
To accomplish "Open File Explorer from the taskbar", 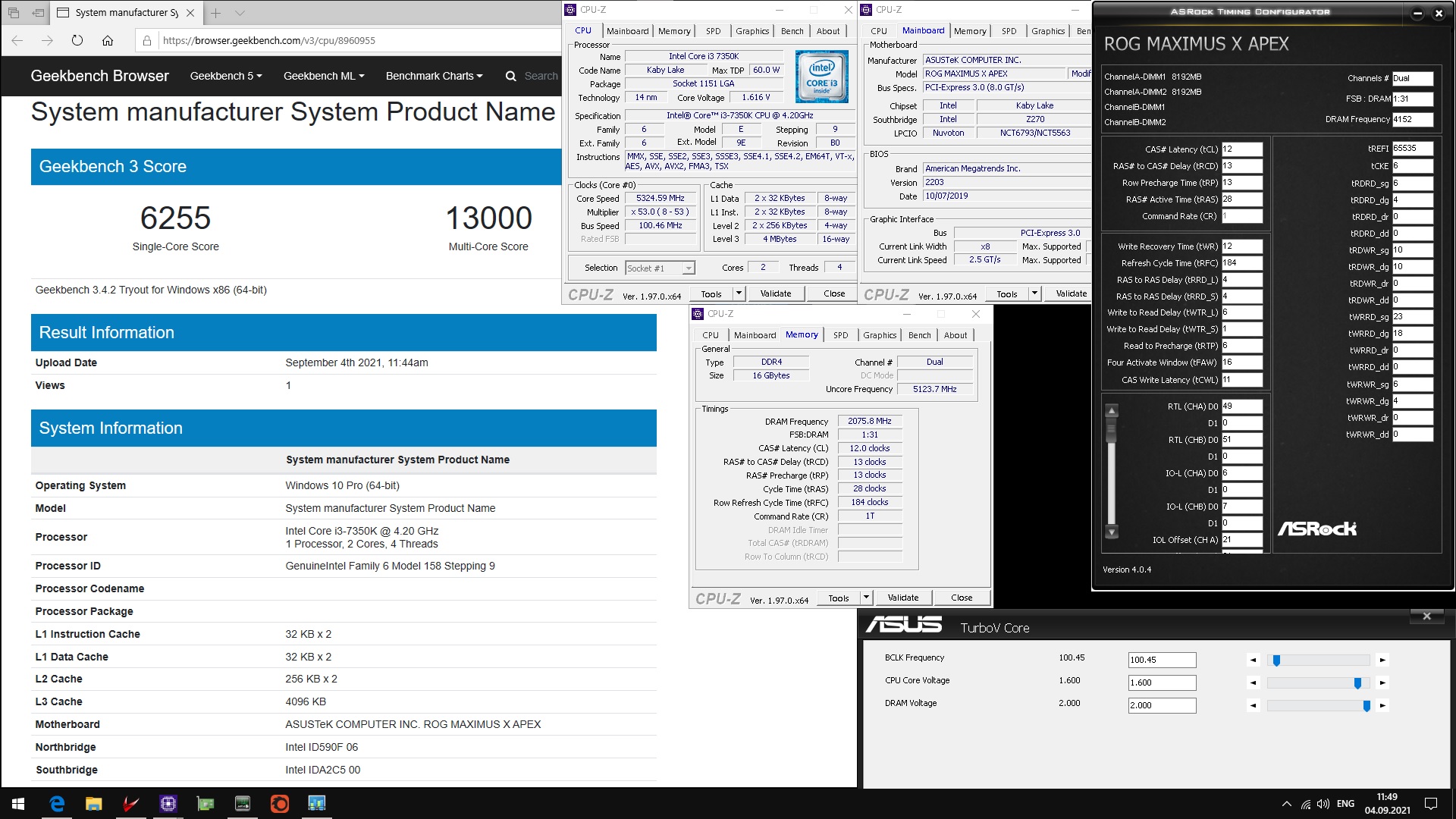I will coord(93,803).
